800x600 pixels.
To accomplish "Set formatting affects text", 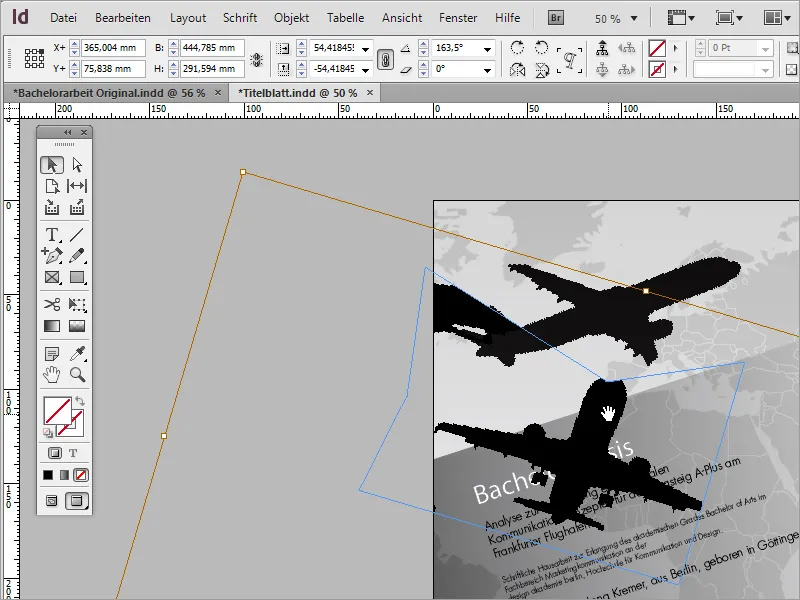I will [x=73, y=453].
